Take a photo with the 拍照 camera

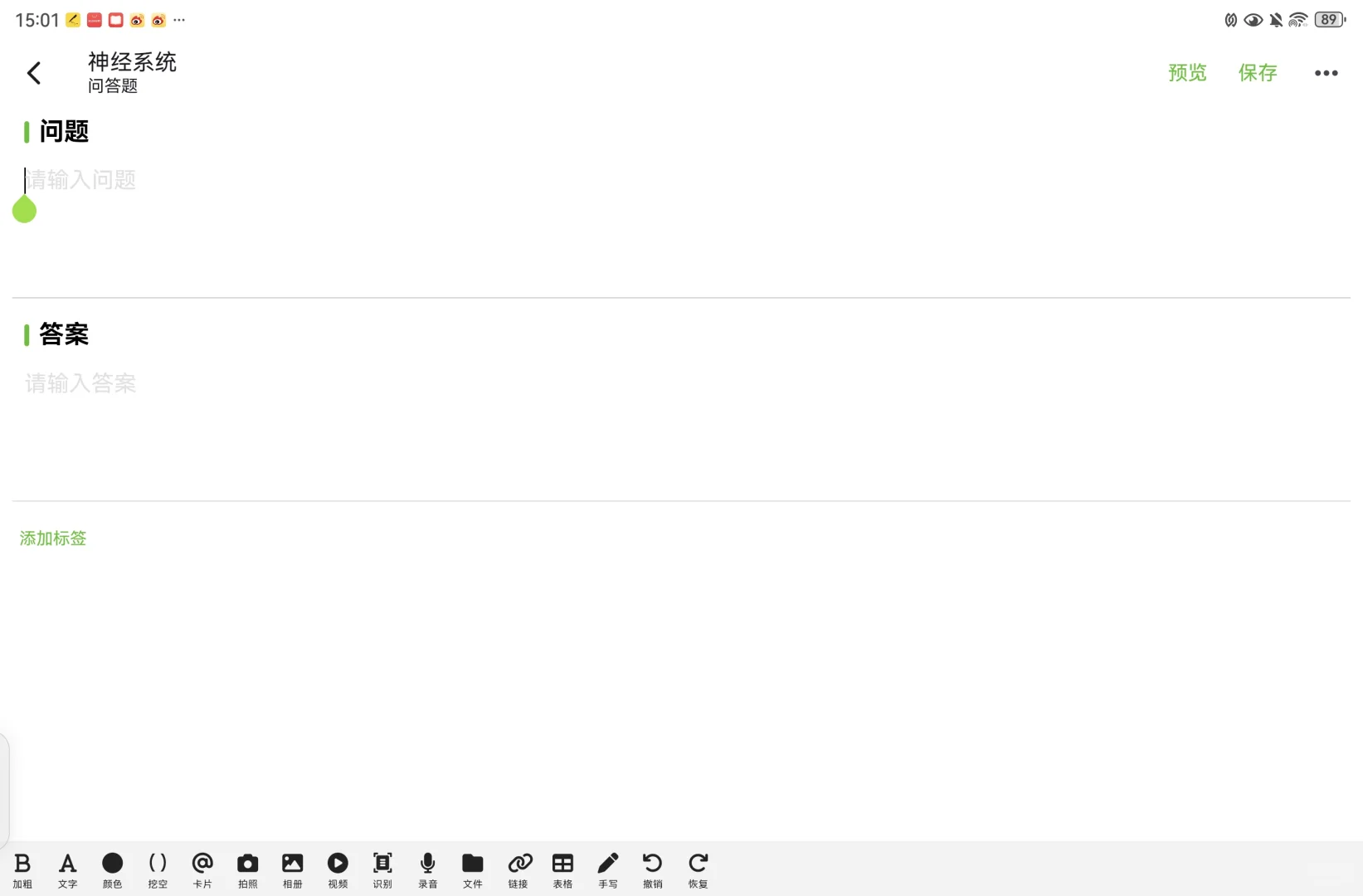coord(248,870)
